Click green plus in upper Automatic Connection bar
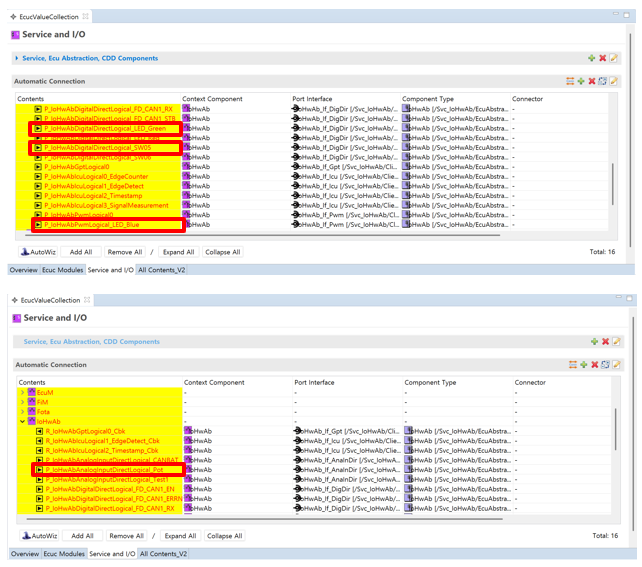 (x=581, y=81)
